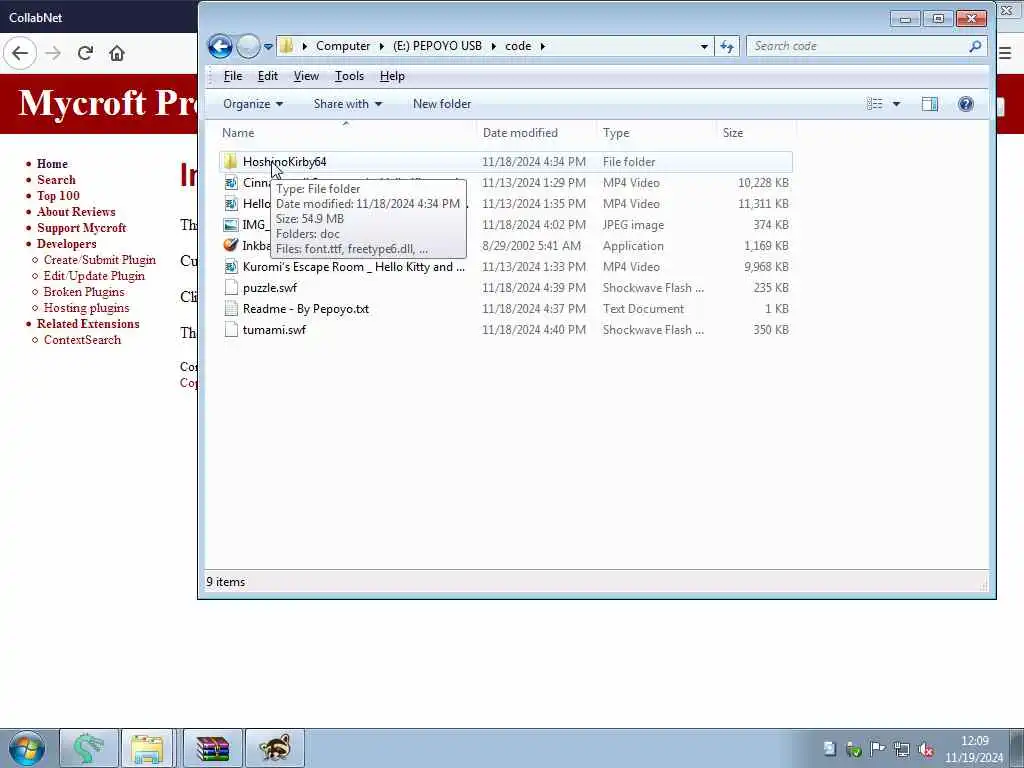Open the Search link in Mycroft sidebar

click(x=56, y=180)
